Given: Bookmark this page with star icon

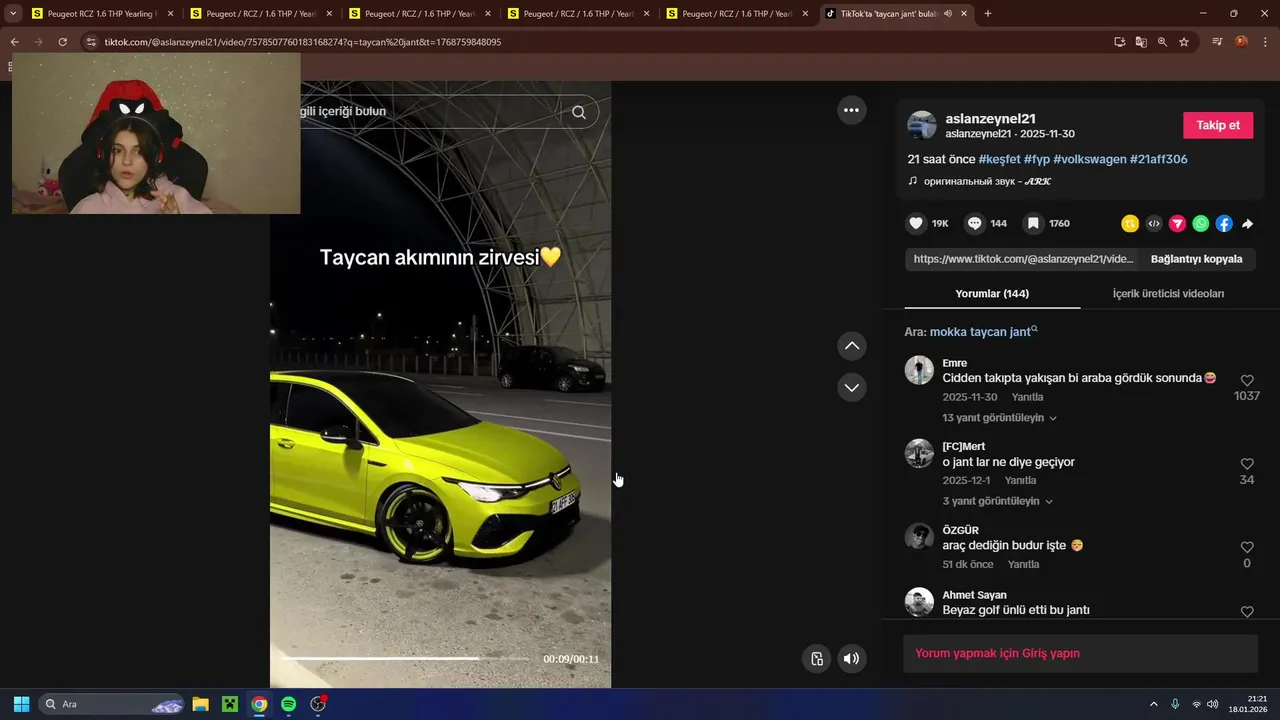Looking at the screenshot, I should click(1184, 42).
